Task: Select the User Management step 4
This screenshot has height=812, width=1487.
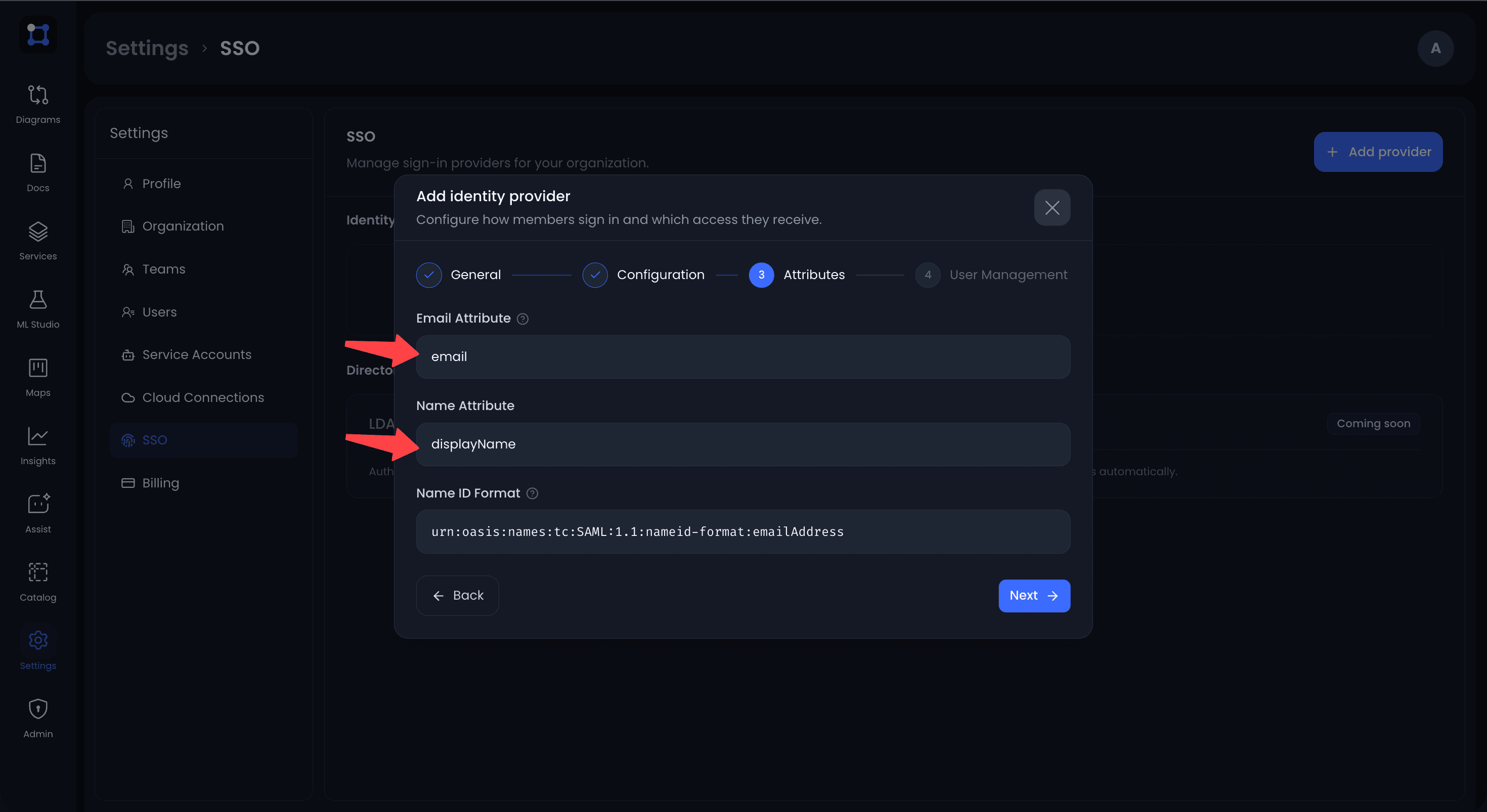Action: click(x=991, y=275)
